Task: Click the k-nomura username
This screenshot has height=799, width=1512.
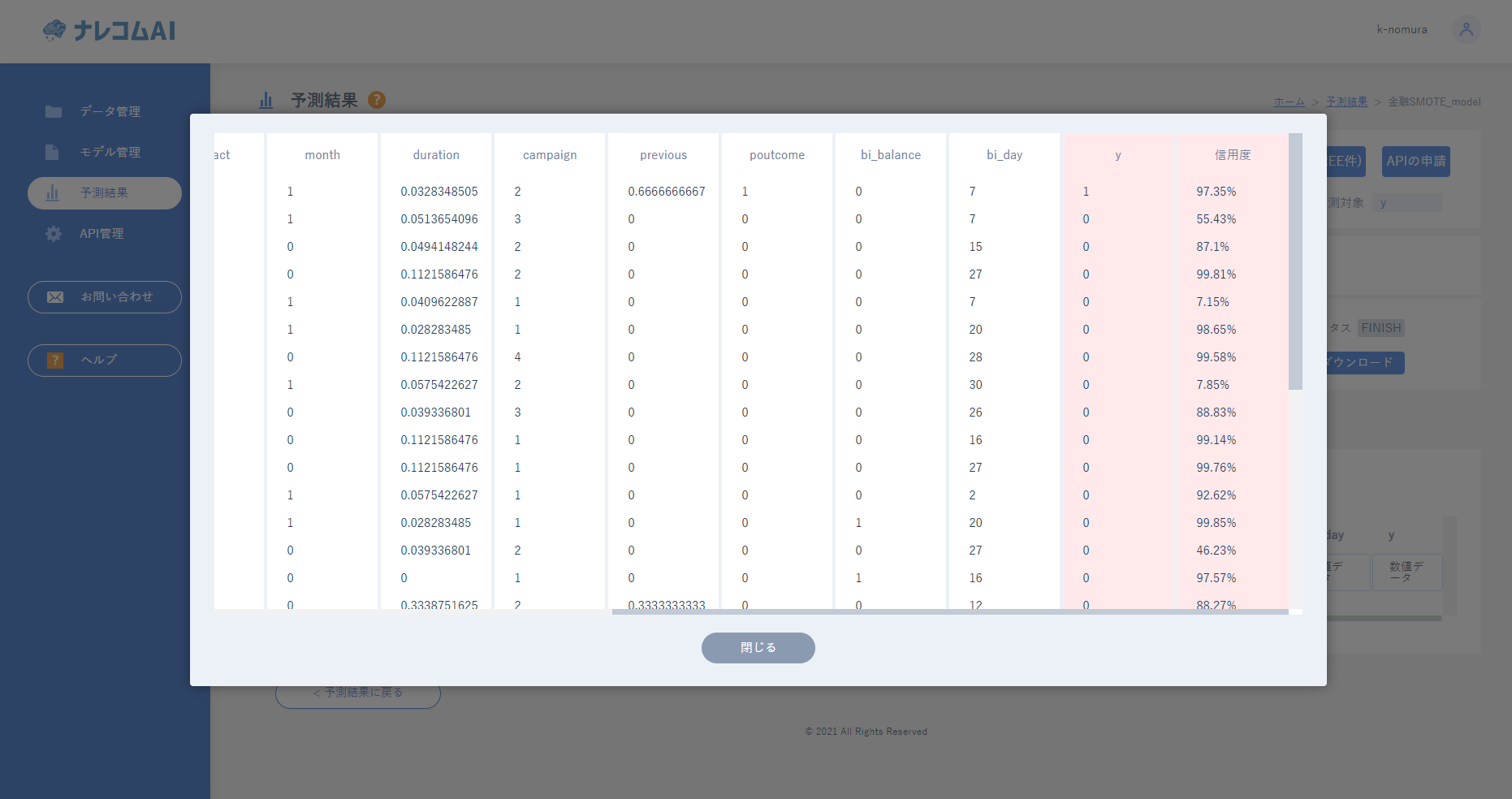Action: [x=1402, y=29]
